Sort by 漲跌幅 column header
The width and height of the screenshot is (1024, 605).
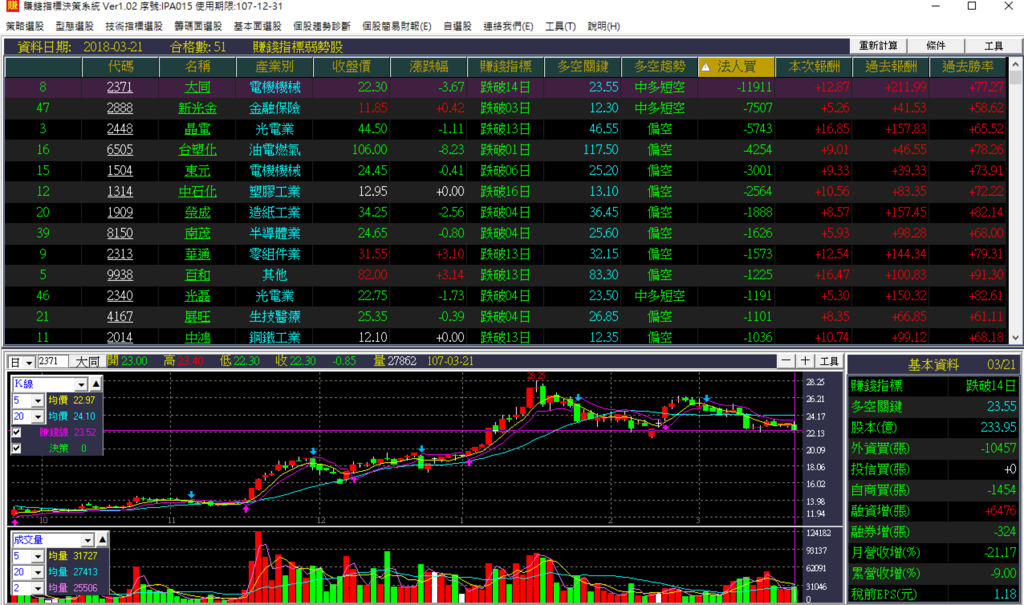coord(428,67)
